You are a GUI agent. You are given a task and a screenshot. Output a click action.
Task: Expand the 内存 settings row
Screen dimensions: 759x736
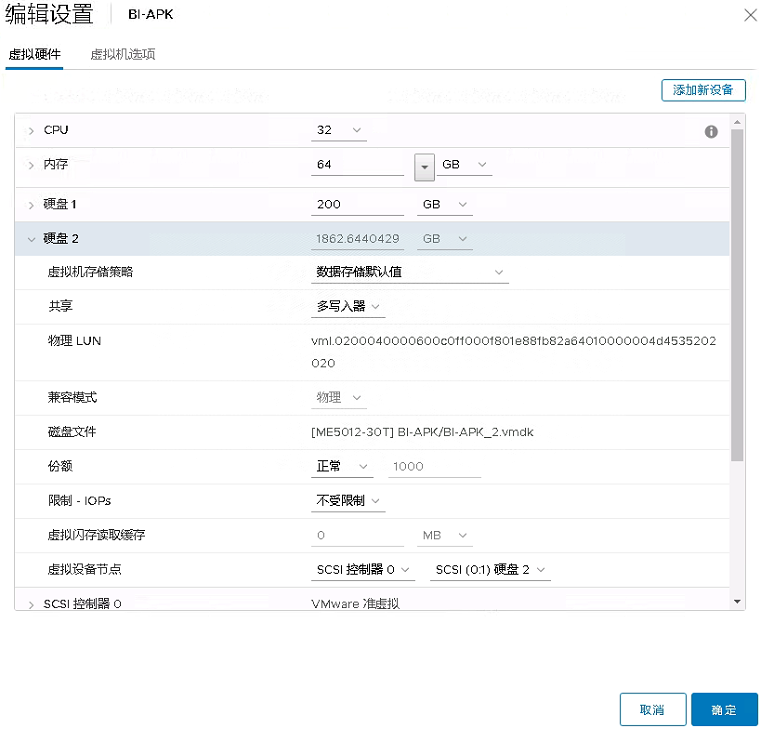pyautogui.click(x=32, y=165)
